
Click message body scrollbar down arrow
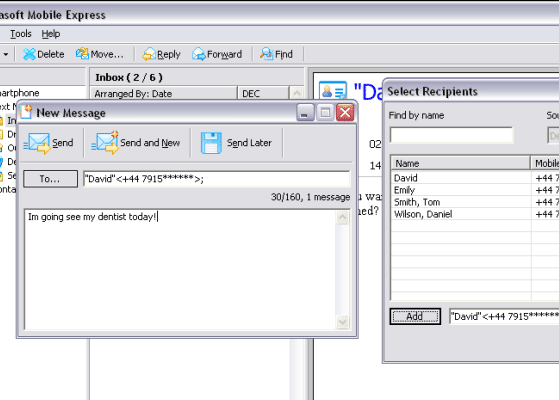point(343,322)
